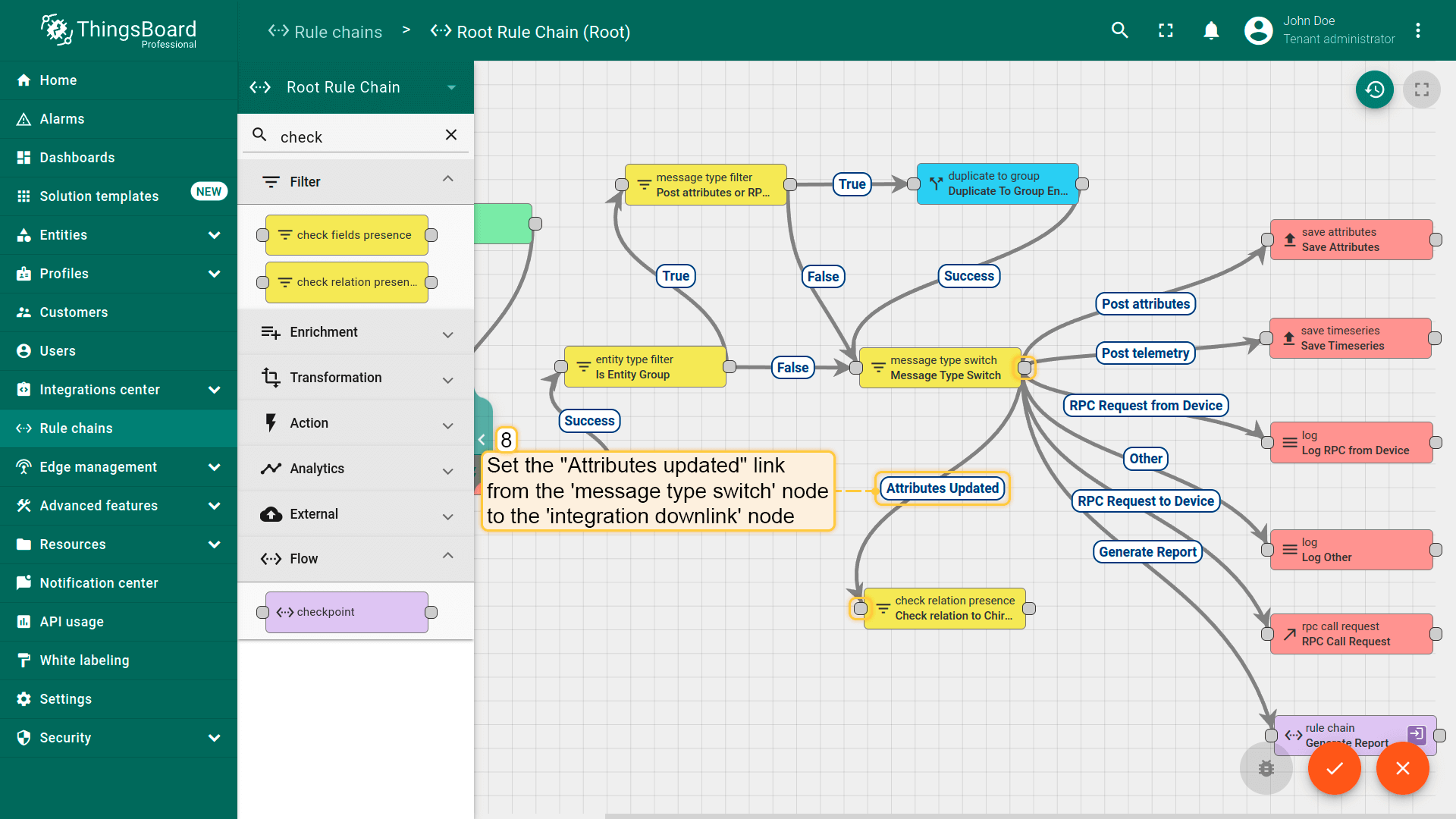Open the notifications bell
Image resolution: width=1456 pixels, height=819 pixels.
coord(1211,30)
